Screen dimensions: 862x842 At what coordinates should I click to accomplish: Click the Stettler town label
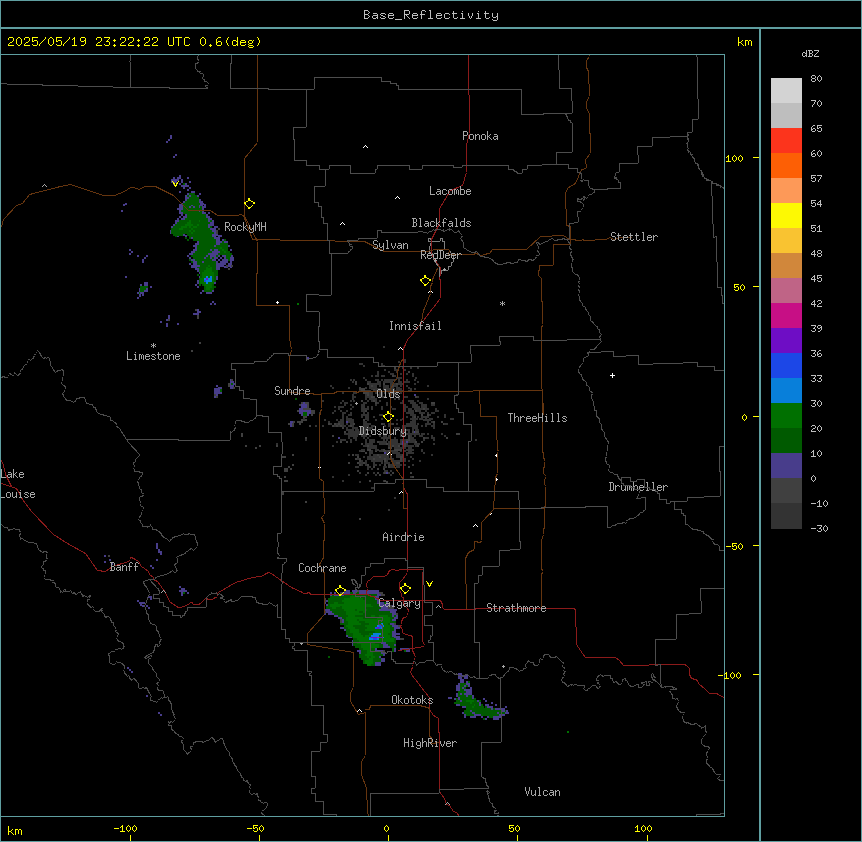point(634,237)
